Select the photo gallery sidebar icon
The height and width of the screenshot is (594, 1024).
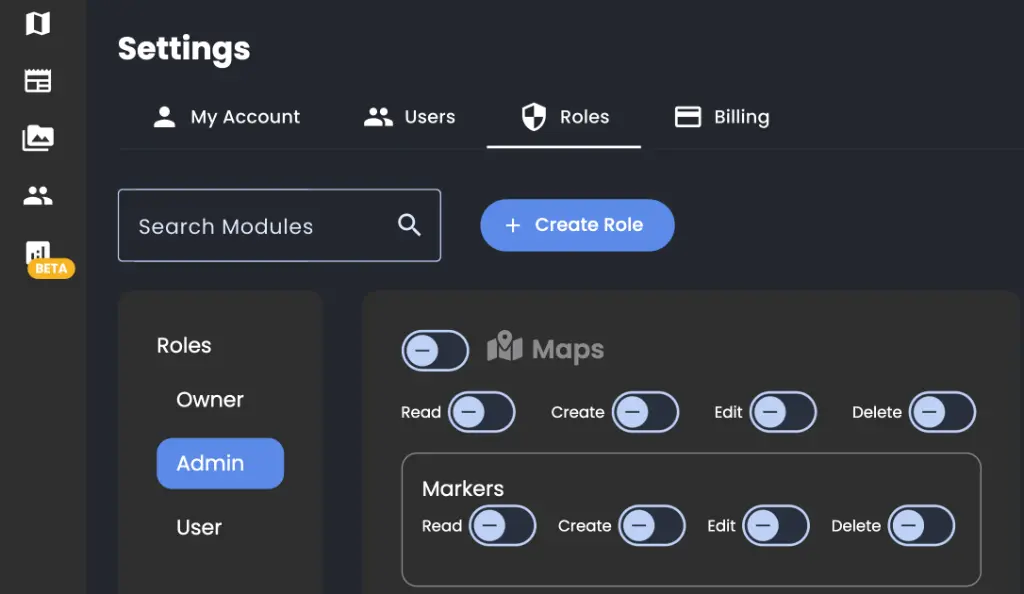[37, 137]
